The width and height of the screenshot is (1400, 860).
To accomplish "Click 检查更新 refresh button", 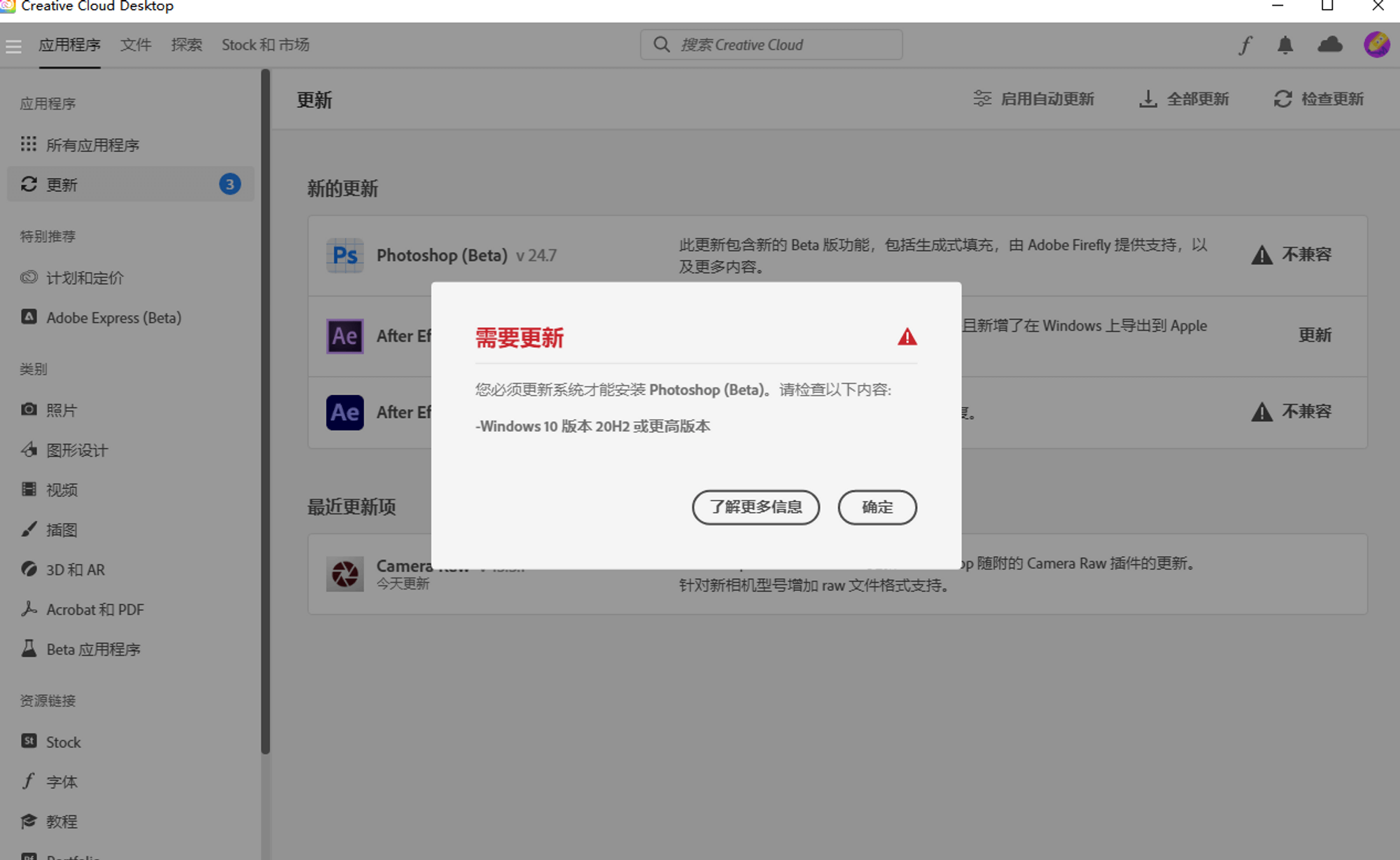I will (x=1319, y=99).
